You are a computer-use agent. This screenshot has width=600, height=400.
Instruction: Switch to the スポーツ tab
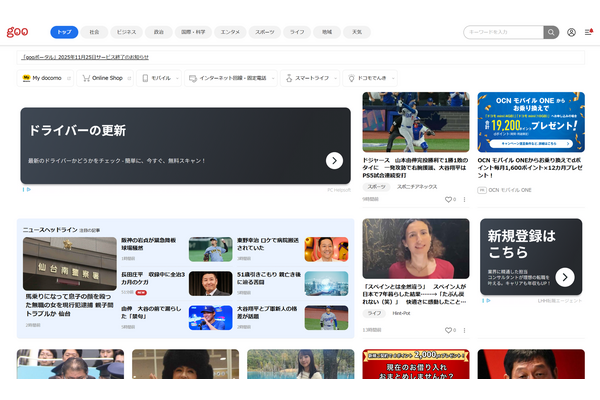coord(266,32)
